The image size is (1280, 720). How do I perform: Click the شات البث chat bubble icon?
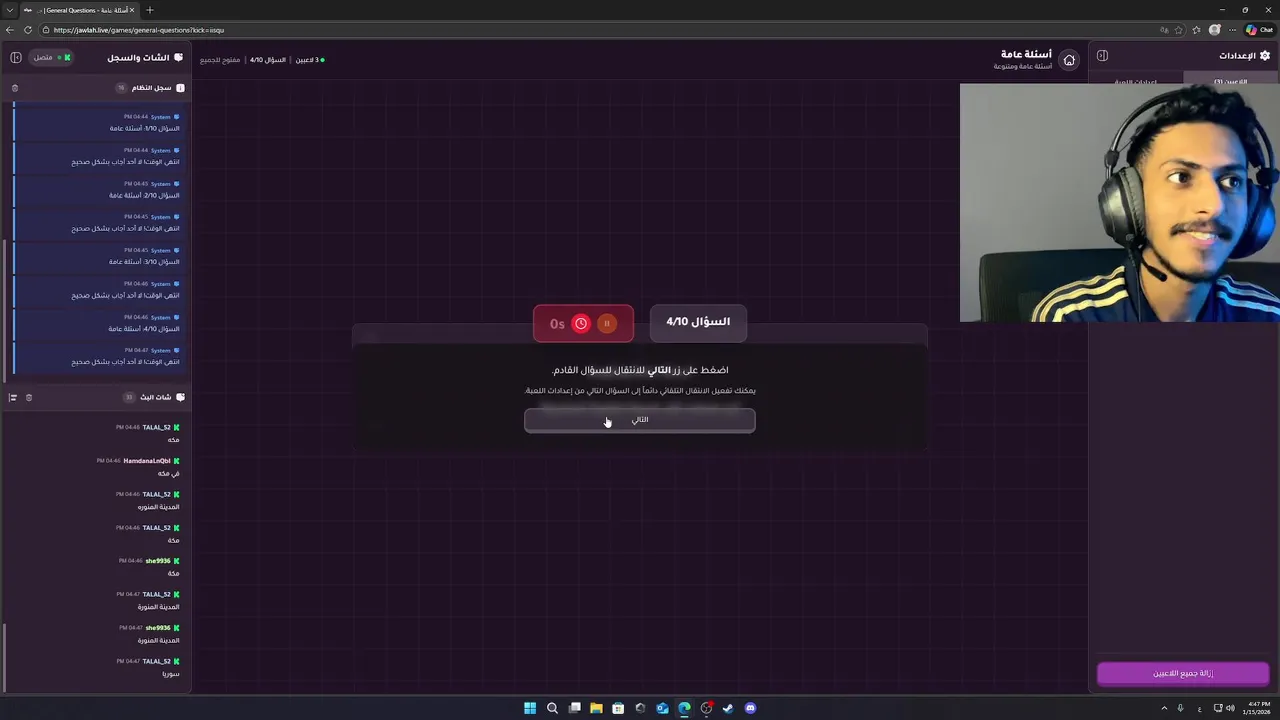(180, 397)
